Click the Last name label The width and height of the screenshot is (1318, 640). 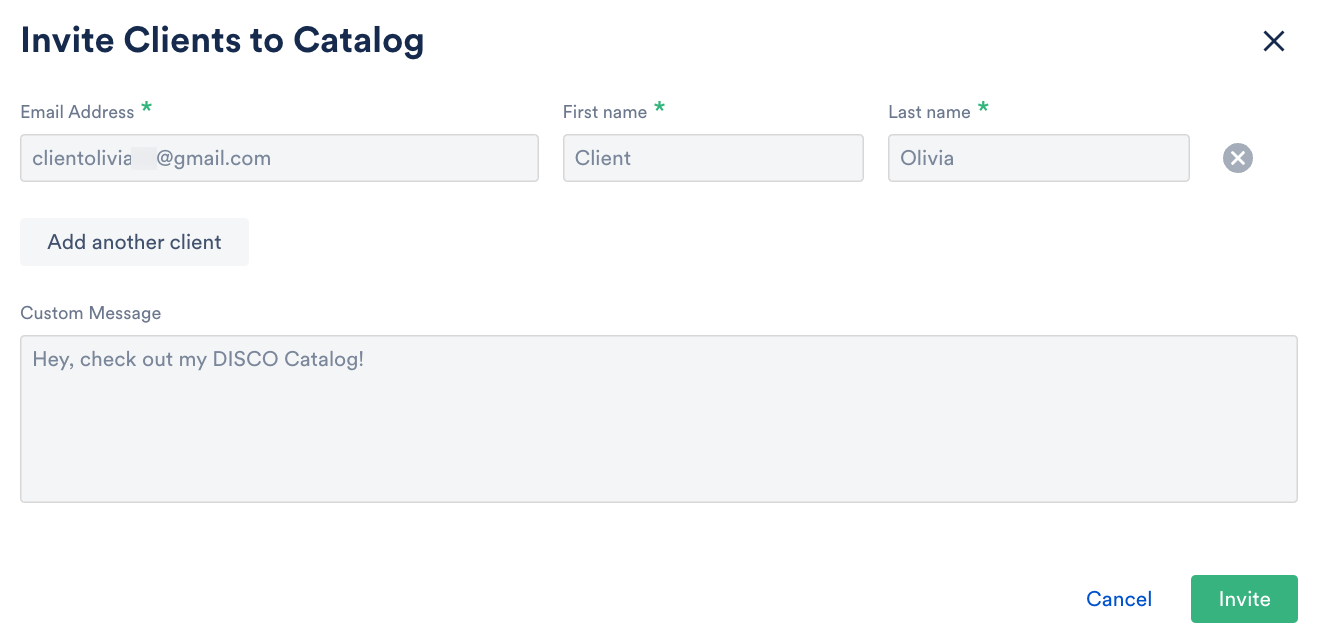coord(929,112)
